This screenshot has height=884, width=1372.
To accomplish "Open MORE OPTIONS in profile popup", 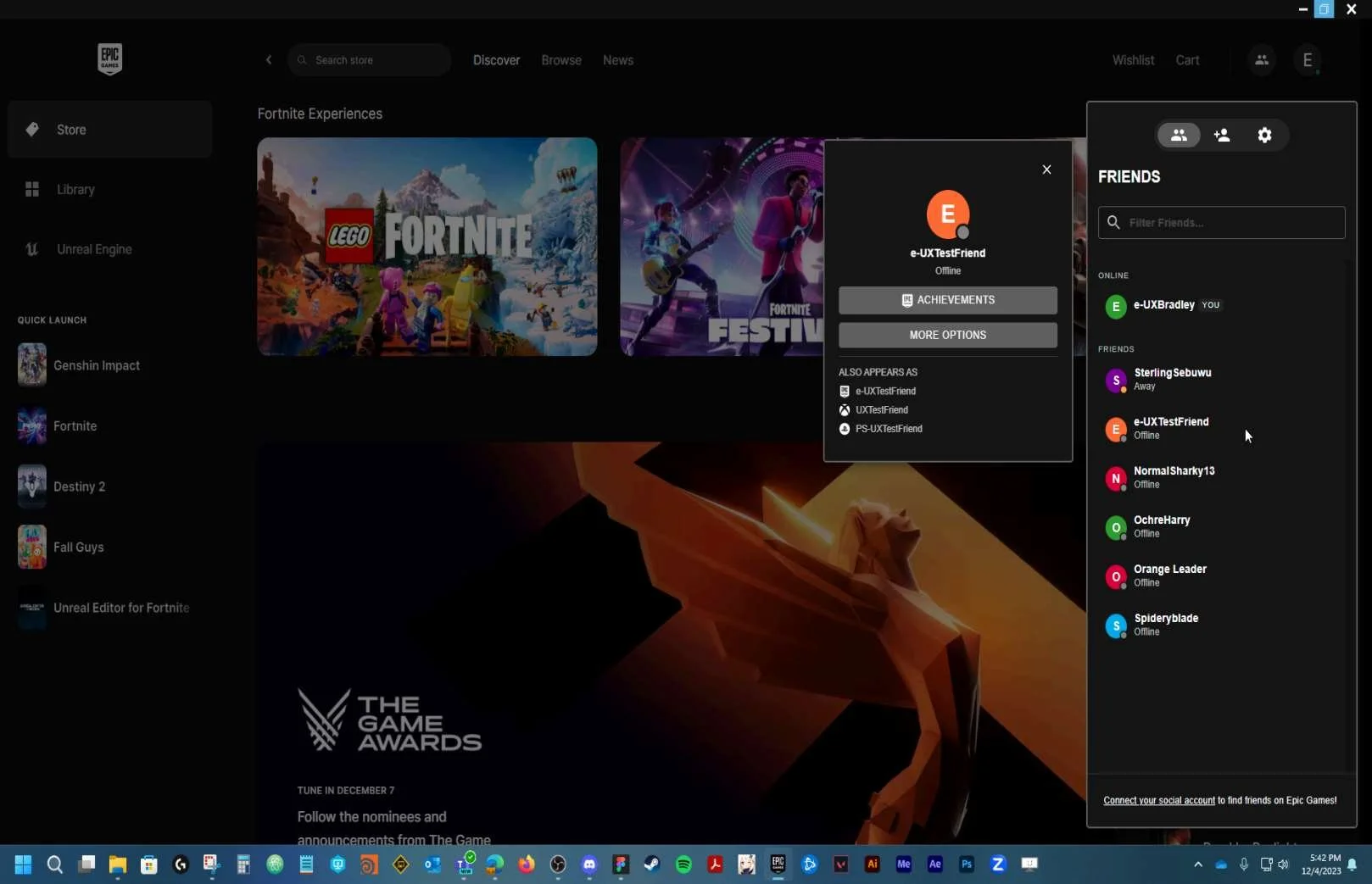I will coord(948,335).
